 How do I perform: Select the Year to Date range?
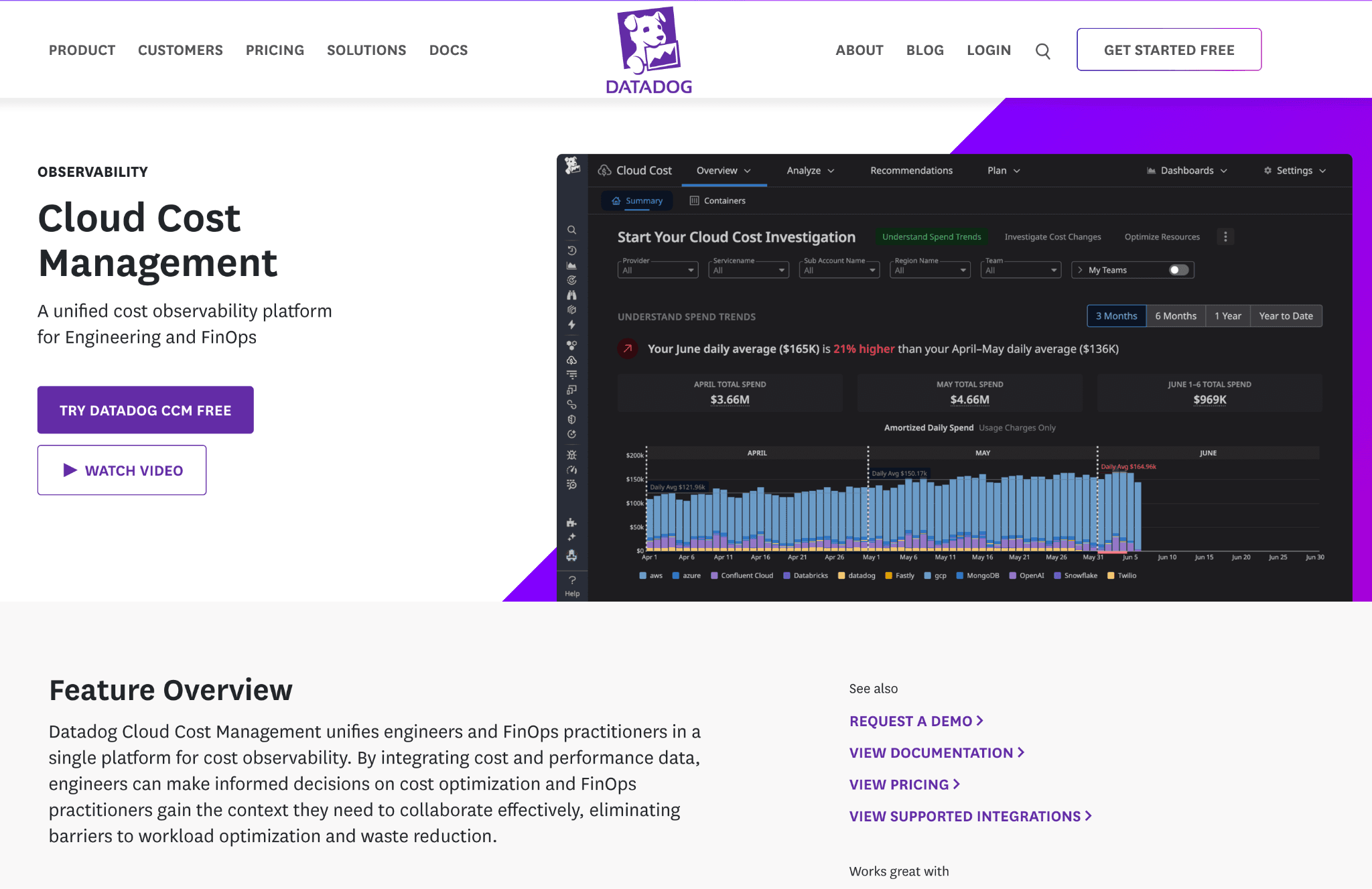pyautogui.click(x=1286, y=316)
